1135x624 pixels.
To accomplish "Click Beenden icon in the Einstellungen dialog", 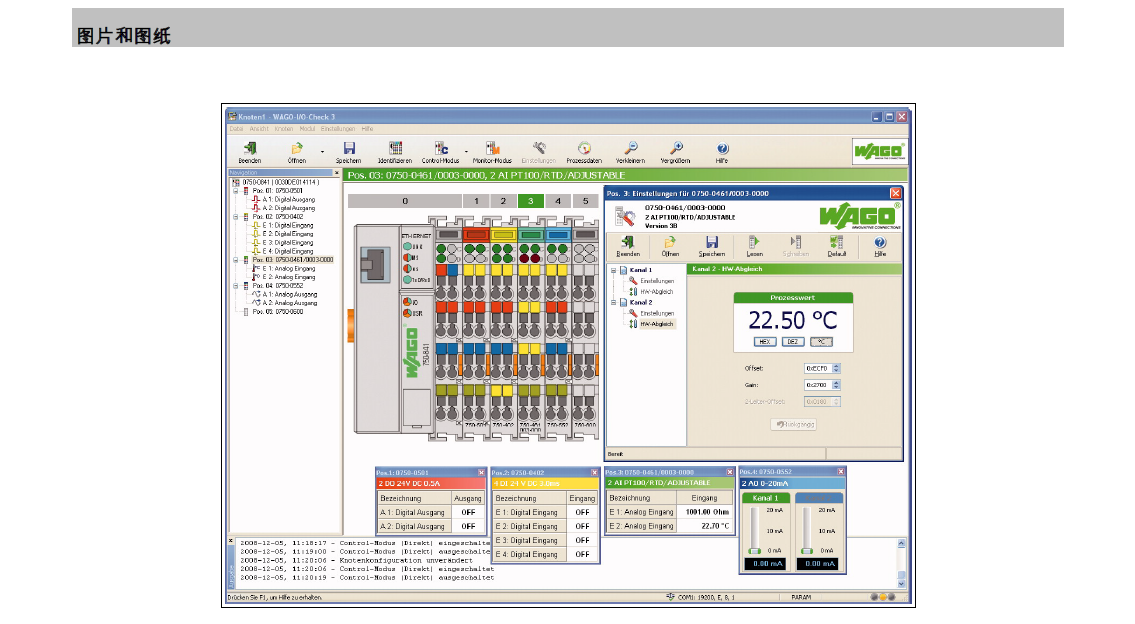I will click(628, 242).
